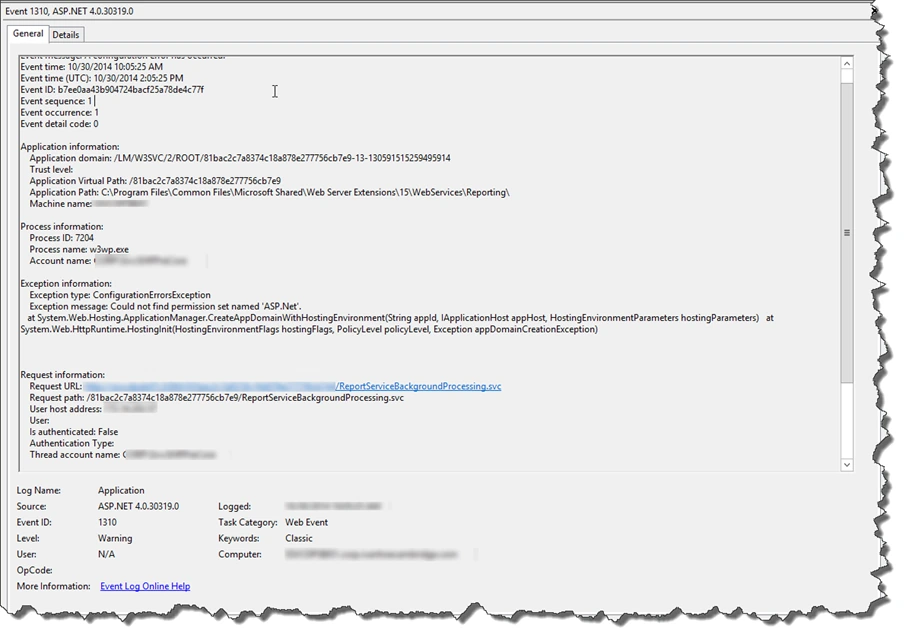Click the Logged label
Image resolution: width=906 pixels, height=638 pixels.
point(235,506)
